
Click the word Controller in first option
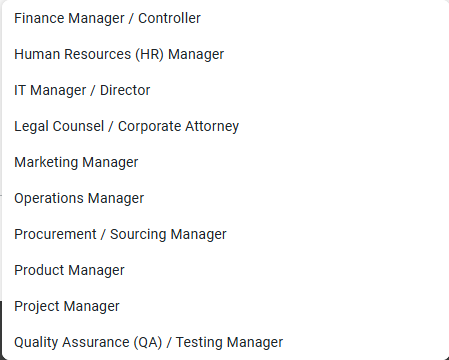click(x=169, y=18)
